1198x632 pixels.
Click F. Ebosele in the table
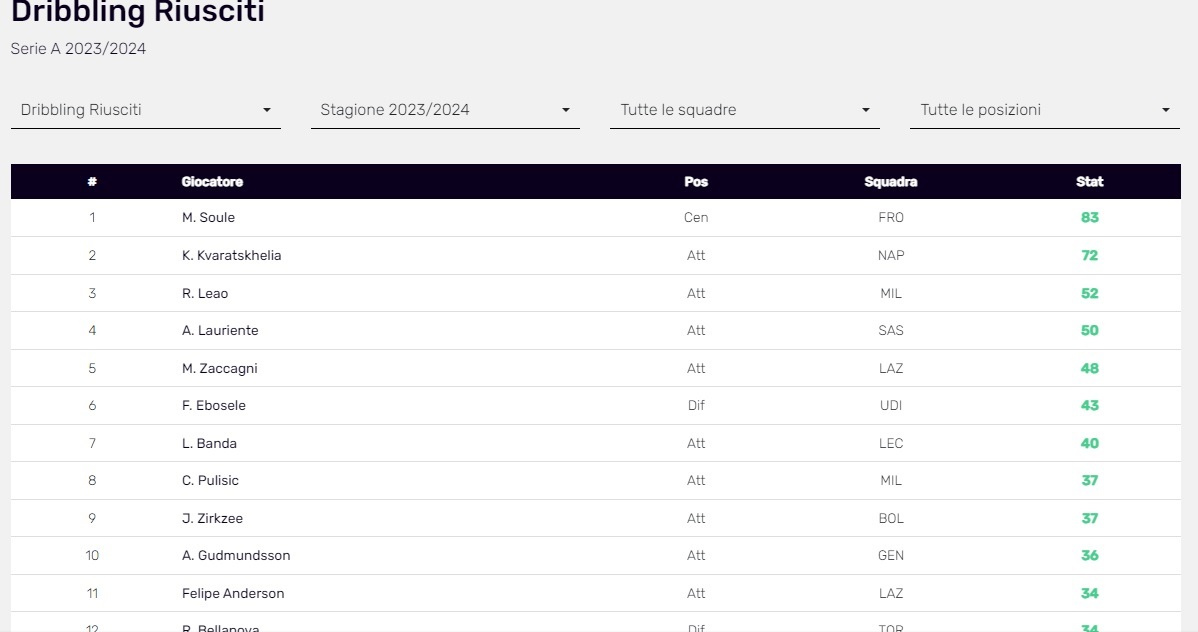(x=213, y=406)
